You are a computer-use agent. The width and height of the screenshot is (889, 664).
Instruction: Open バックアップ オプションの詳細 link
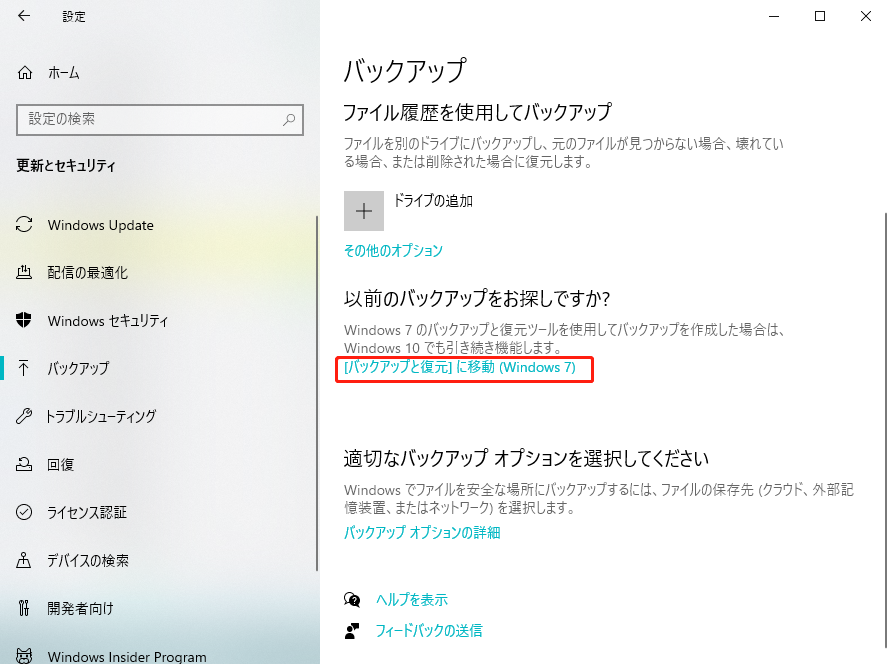pos(422,532)
